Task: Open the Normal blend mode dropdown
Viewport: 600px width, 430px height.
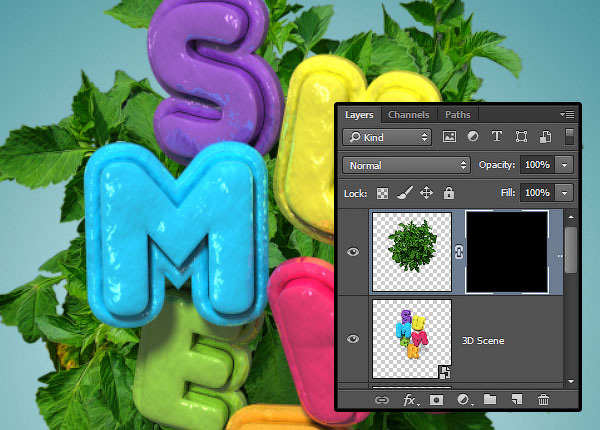Action: [x=406, y=165]
